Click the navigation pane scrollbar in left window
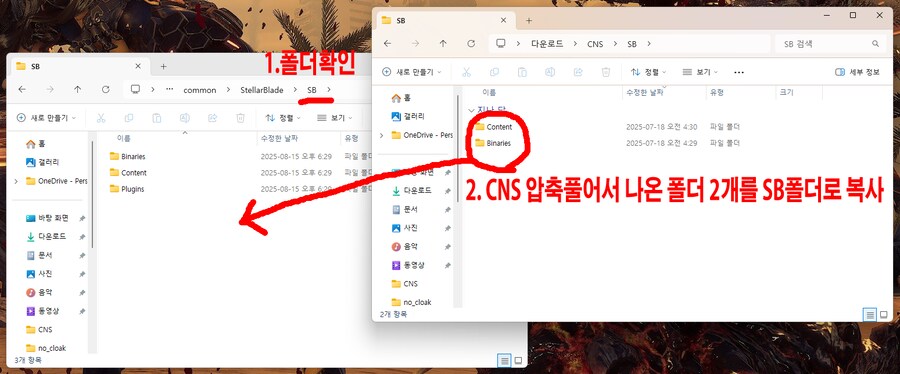This screenshot has width=900, height=374. (92, 195)
